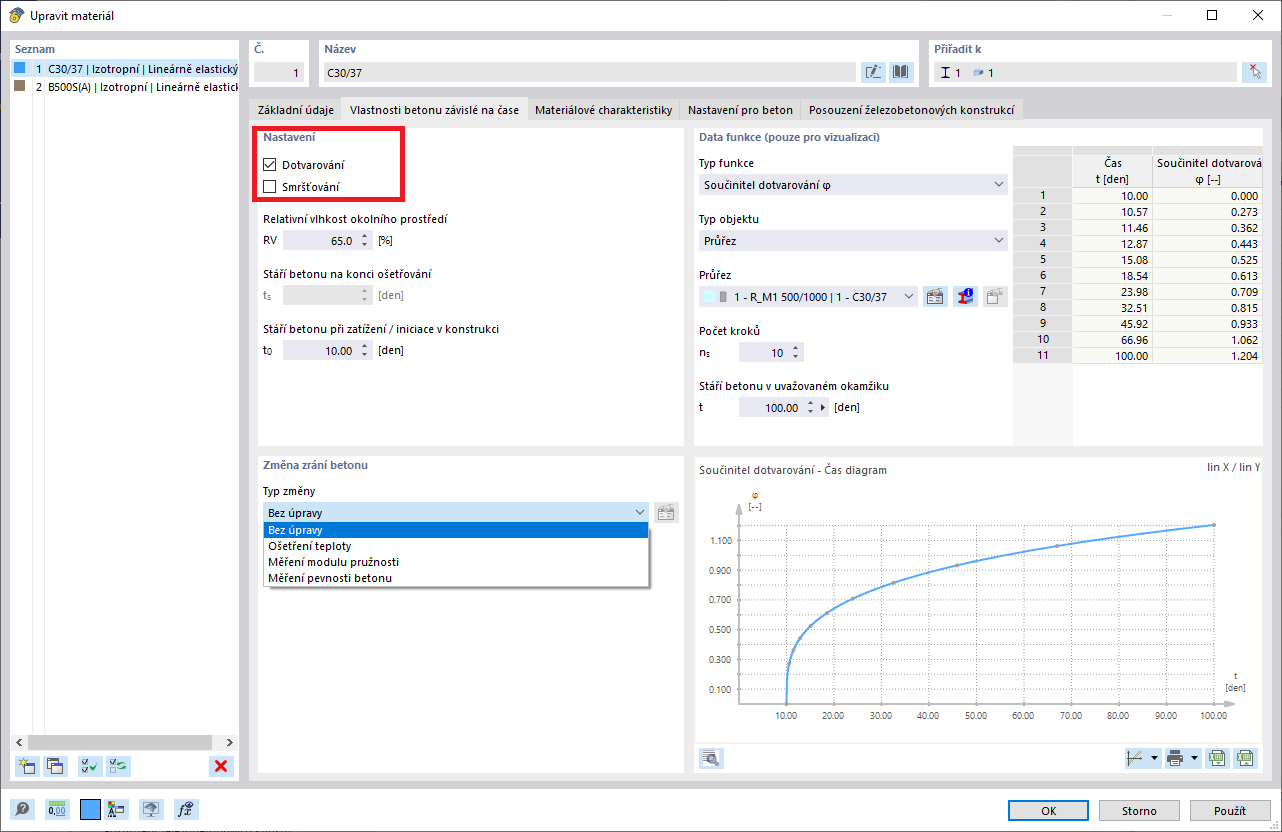Click the edit cross-section icon beside Průřez
The width and height of the screenshot is (1282, 832).
(x=935, y=296)
